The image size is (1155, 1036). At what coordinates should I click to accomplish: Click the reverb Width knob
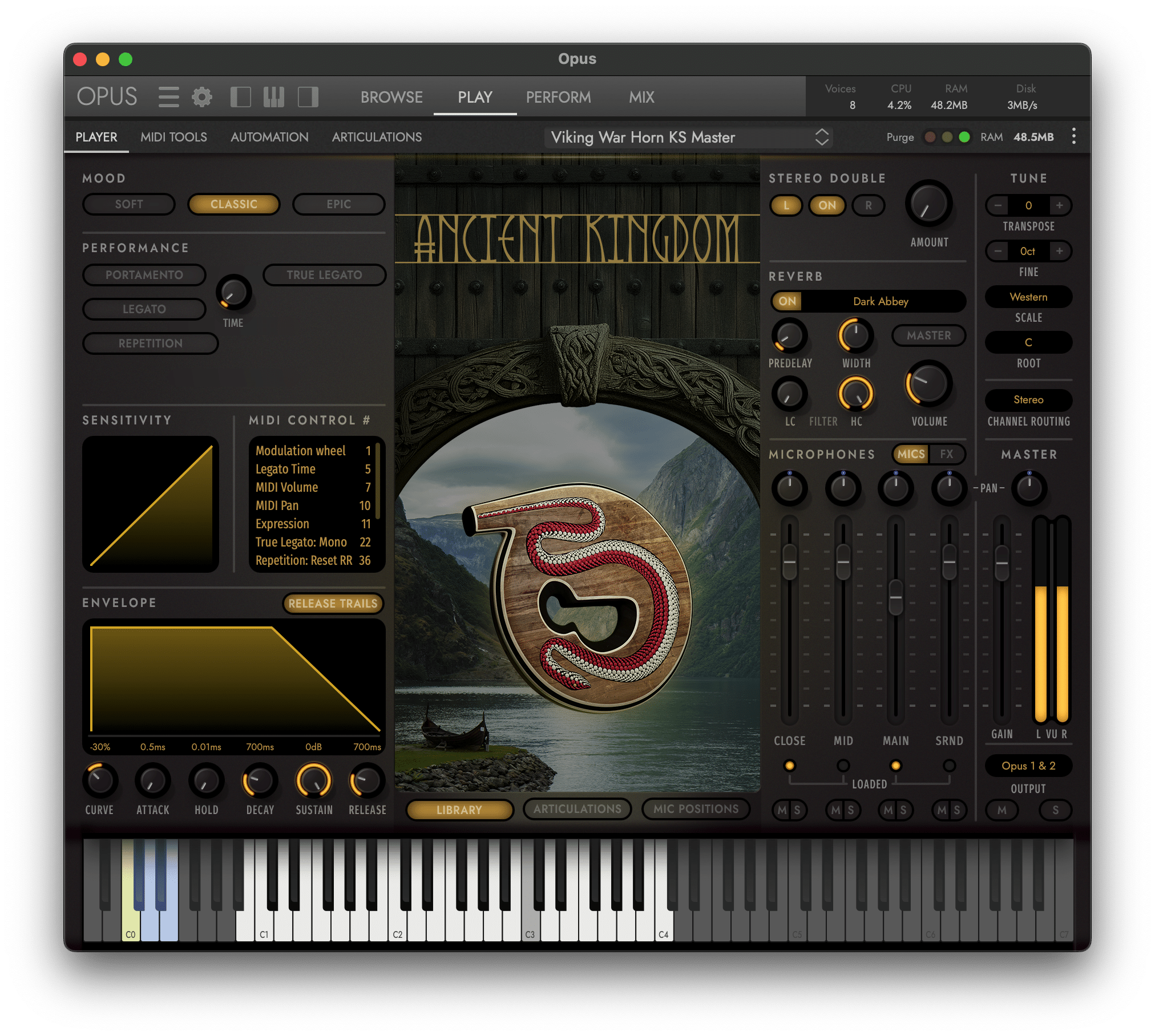(855, 335)
